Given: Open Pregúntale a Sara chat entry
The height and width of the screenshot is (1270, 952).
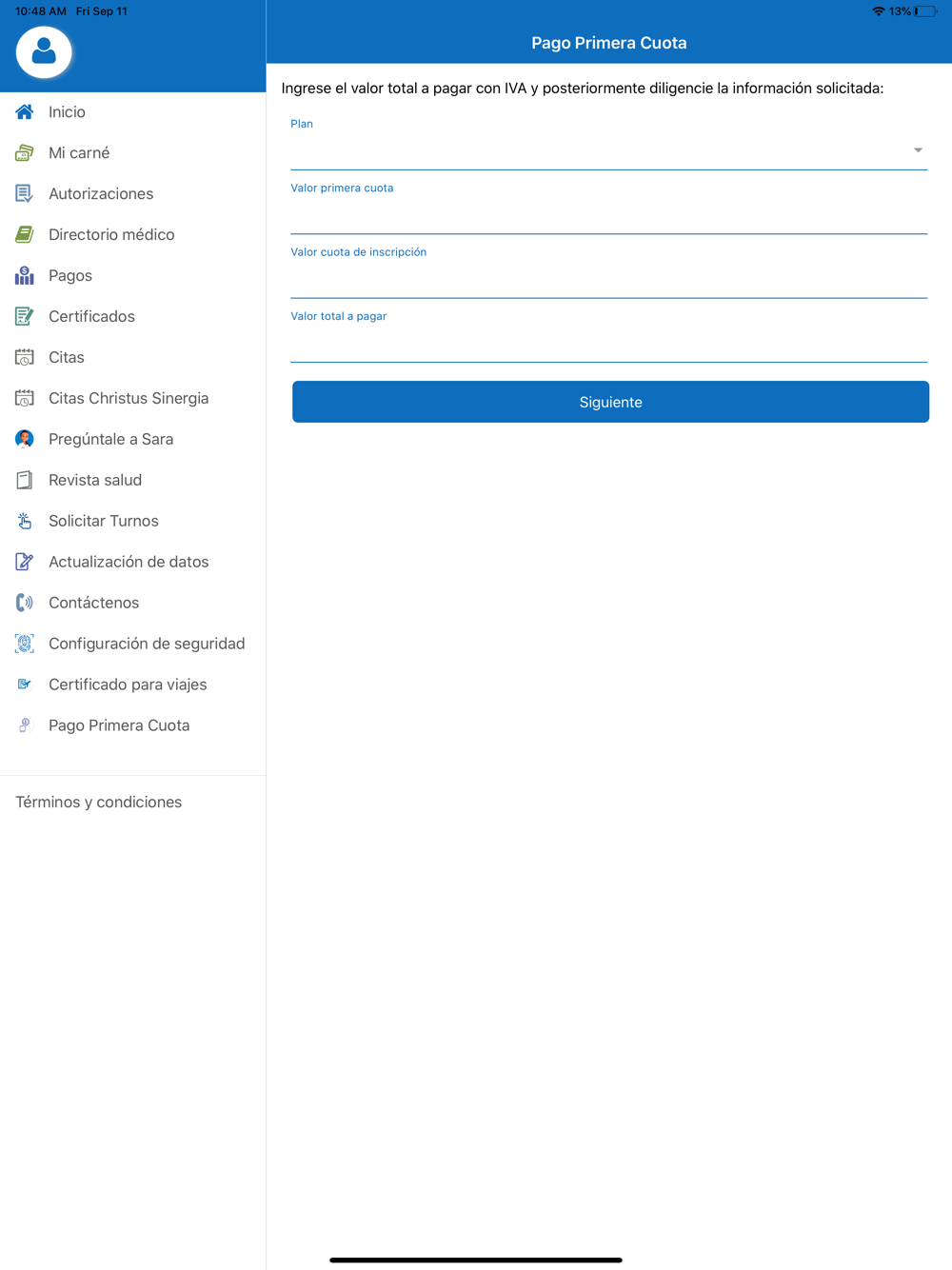Looking at the screenshot, I should pos(132,439).
